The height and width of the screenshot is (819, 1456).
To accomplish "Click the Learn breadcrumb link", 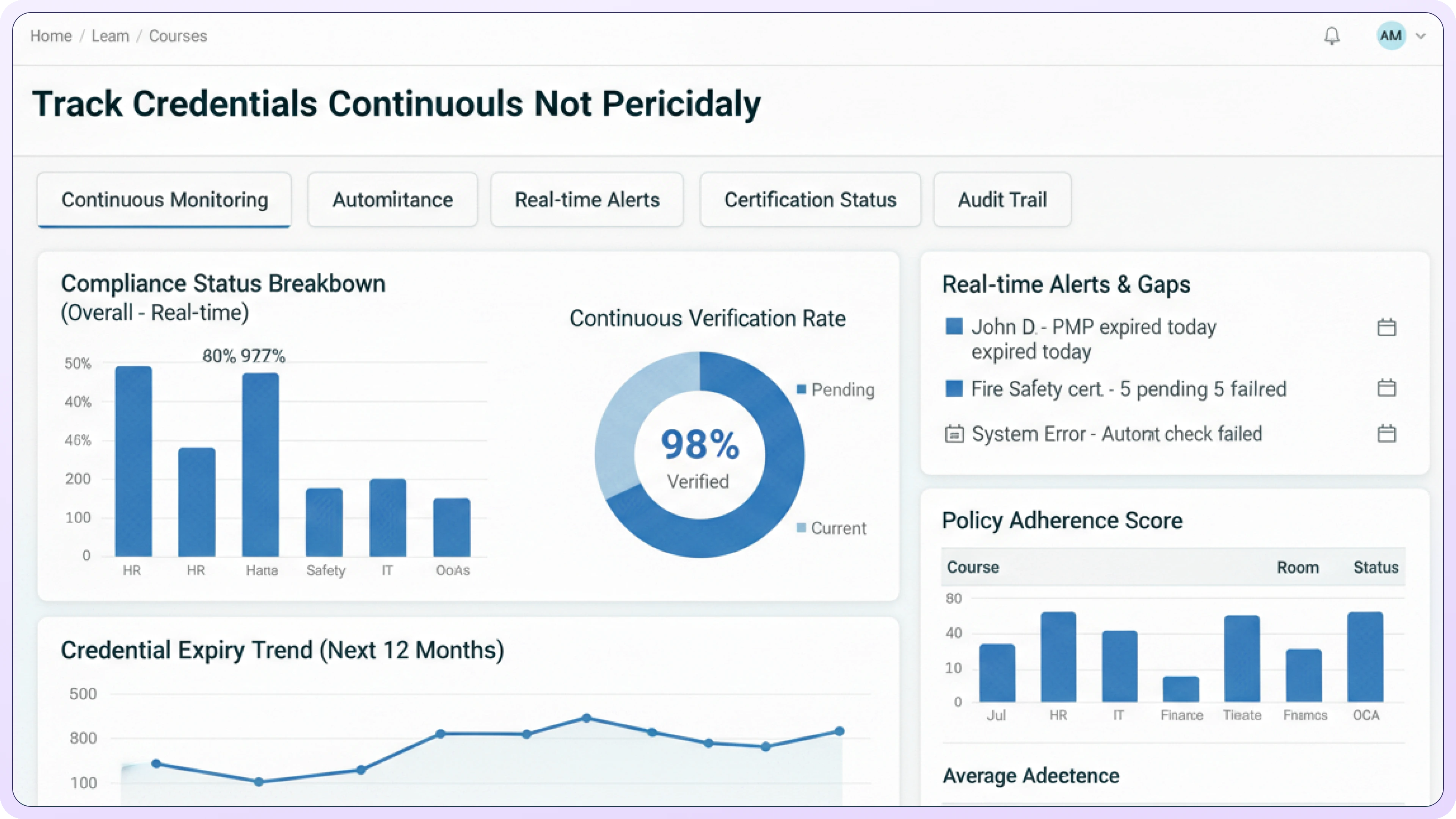I will (110, 36).
